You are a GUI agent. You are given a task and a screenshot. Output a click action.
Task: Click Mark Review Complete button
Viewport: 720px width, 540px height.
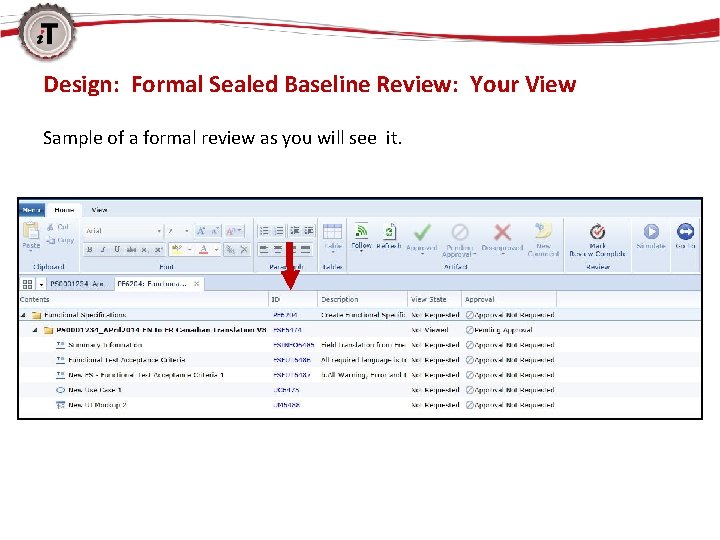click(597, 240)
